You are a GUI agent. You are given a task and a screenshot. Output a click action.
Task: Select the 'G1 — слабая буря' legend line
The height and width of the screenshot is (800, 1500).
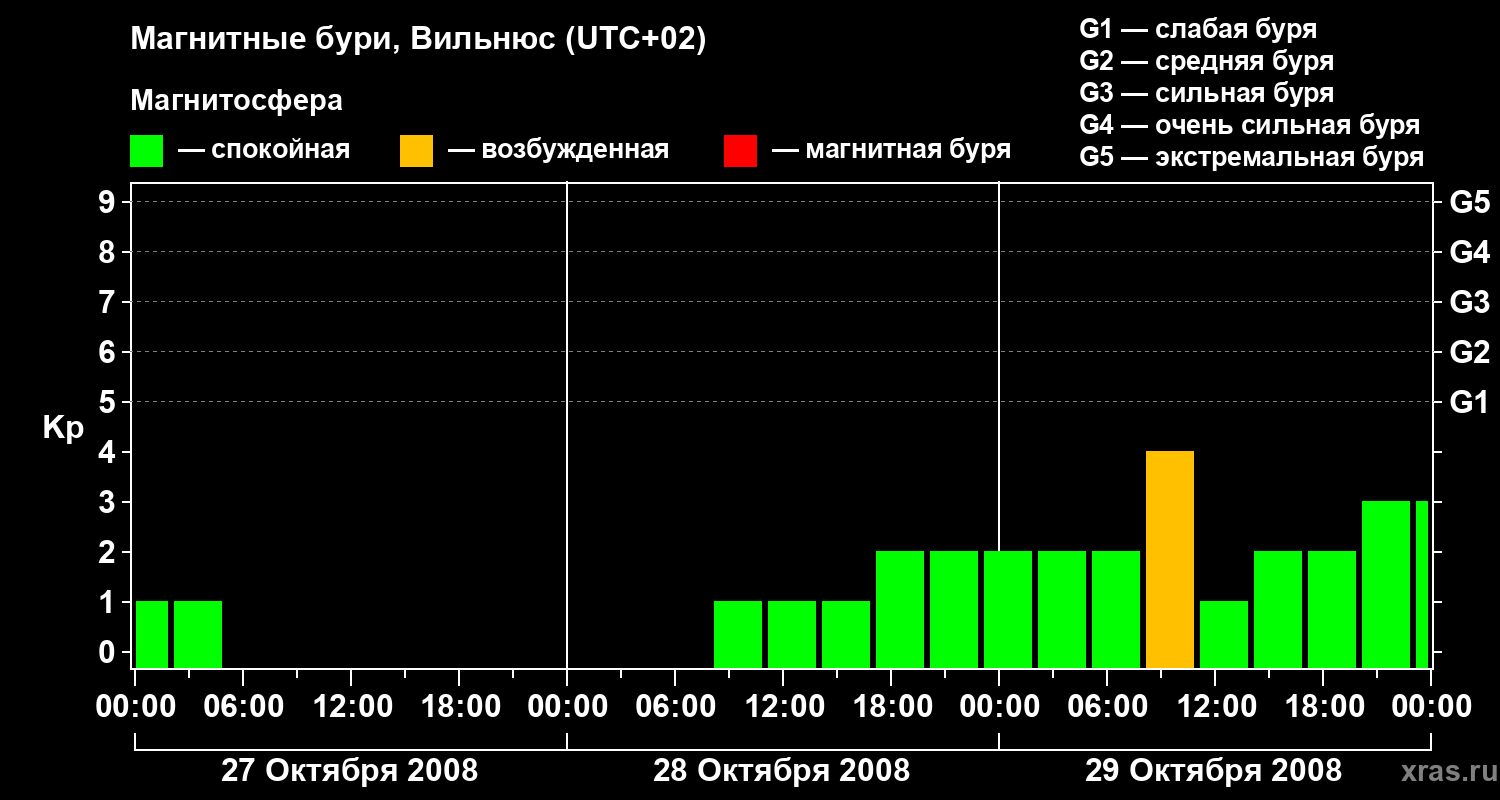point(1198,29)
